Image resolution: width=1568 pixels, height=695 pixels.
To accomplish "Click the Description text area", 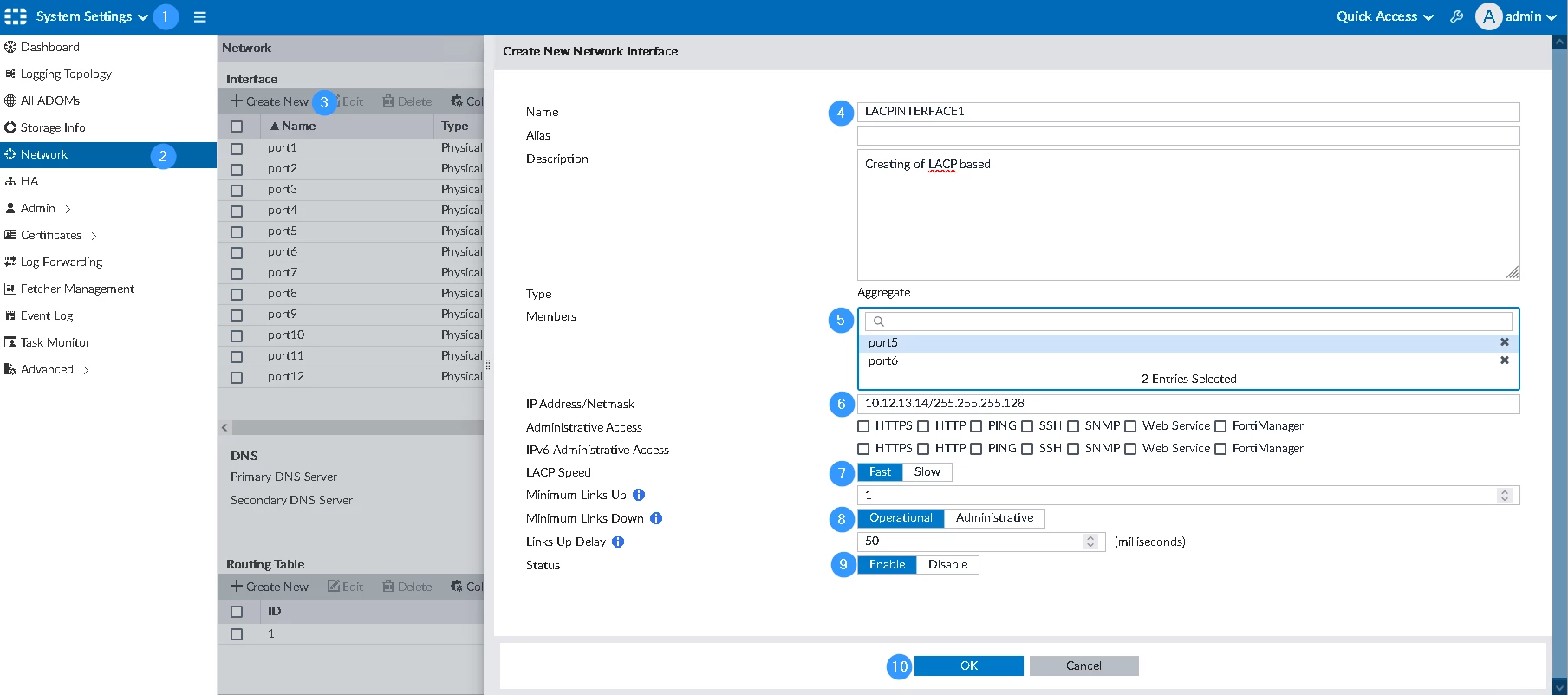I will 1188,215.
